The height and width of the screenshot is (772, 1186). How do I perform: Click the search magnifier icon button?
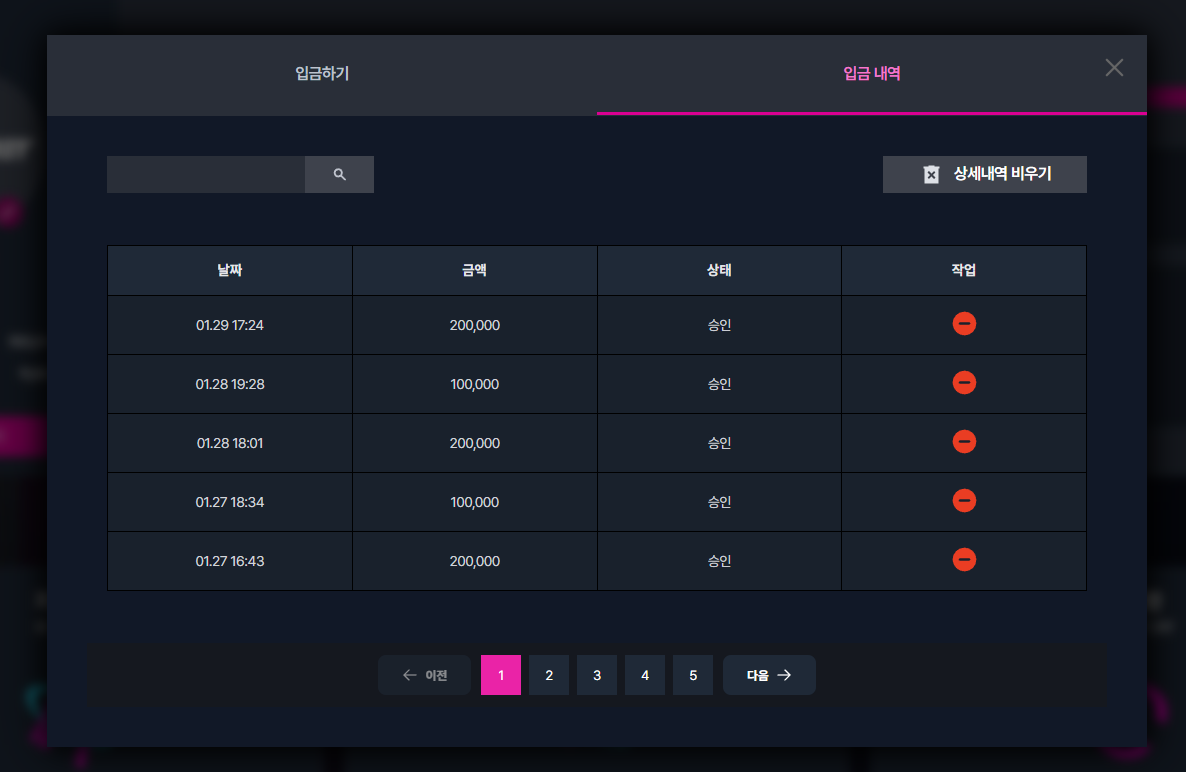pos(339,175)
